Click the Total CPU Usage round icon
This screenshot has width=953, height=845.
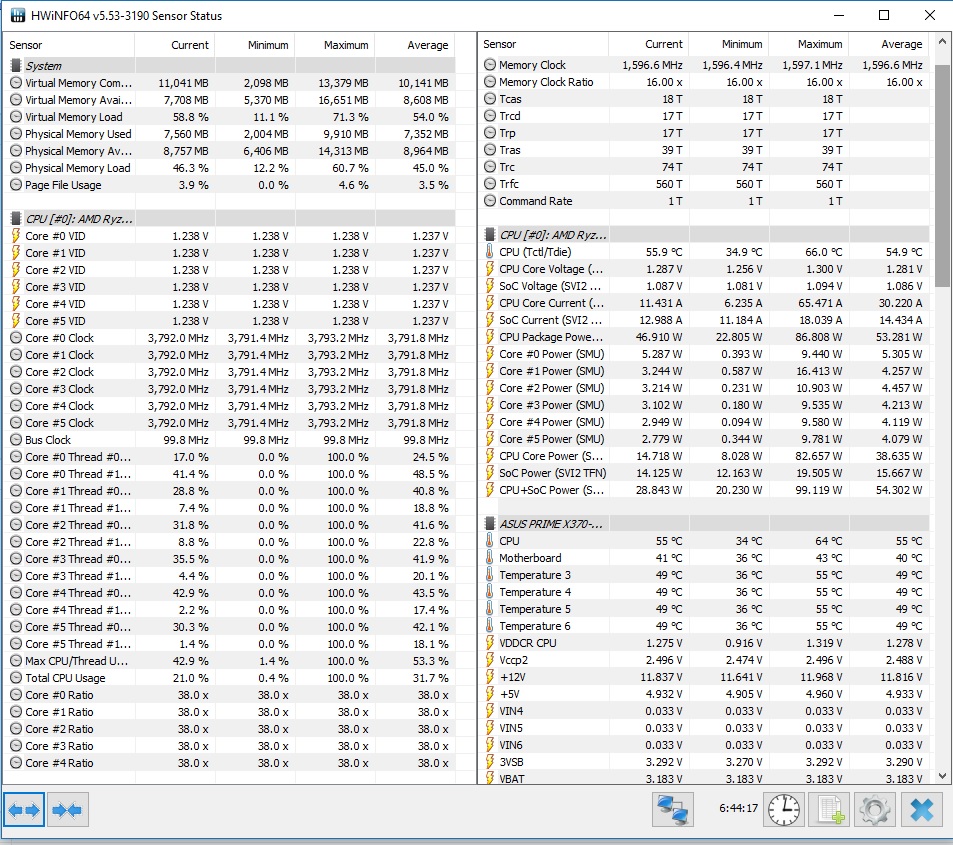[16, 678]
